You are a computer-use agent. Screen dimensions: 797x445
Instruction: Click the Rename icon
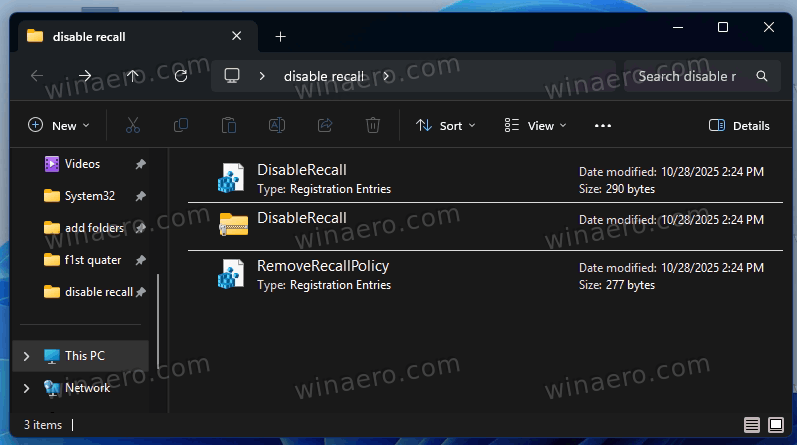[x=277, y=125]
